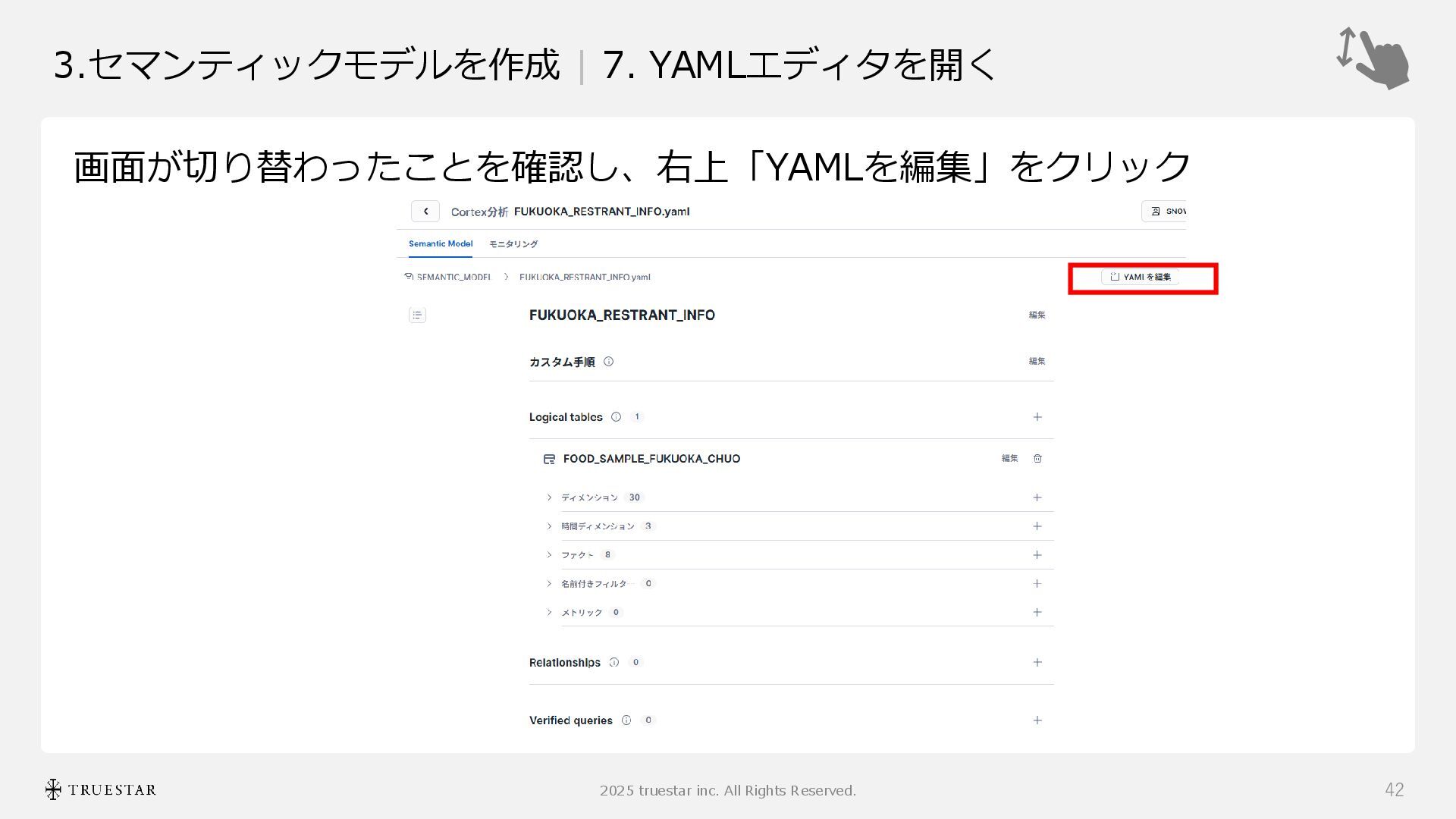This screenshot has height=819, width=1456.
Task: Add a Verified query with plus icon
Action: point(1037,720)
